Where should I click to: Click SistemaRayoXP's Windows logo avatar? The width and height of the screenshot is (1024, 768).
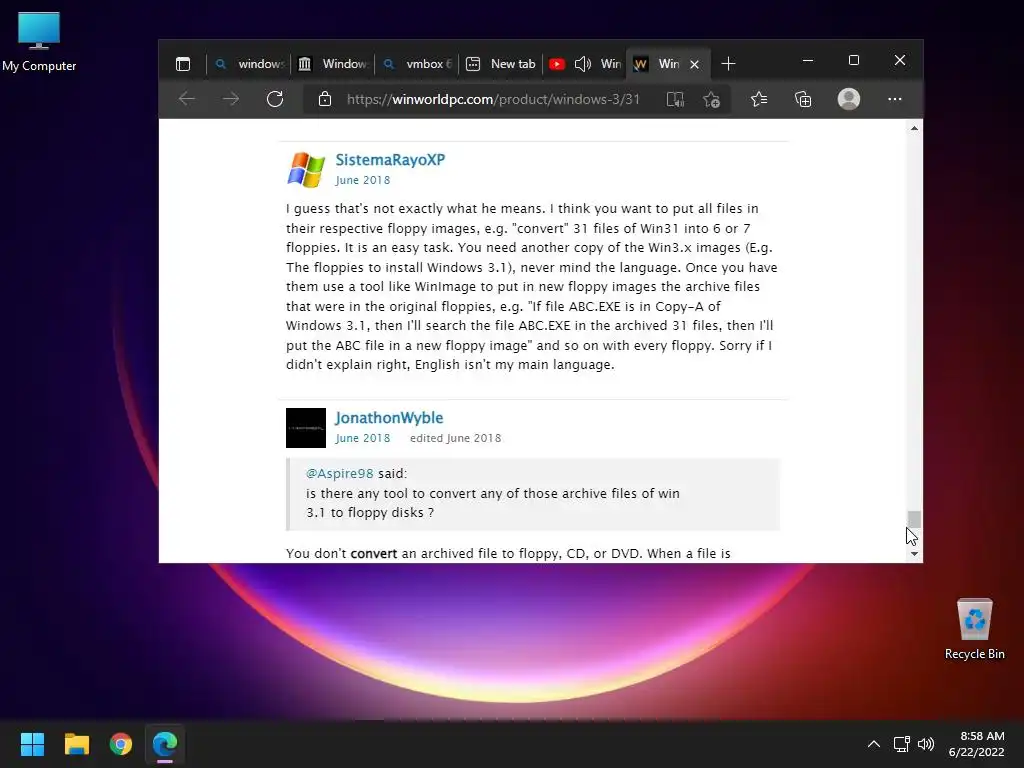click(306, 170)
